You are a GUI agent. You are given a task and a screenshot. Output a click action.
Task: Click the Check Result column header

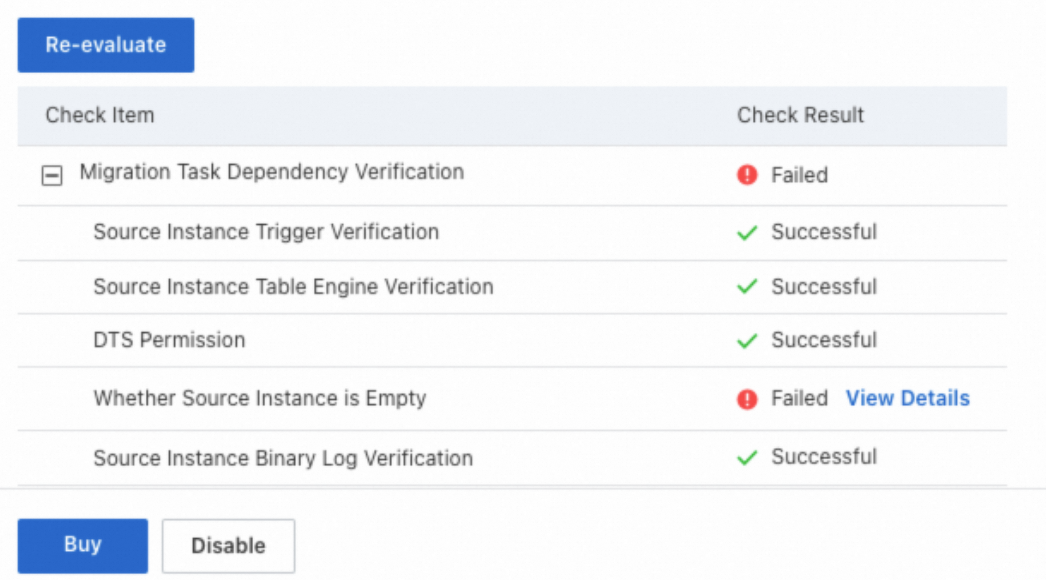pyautogui.click(x=800, y=115)
